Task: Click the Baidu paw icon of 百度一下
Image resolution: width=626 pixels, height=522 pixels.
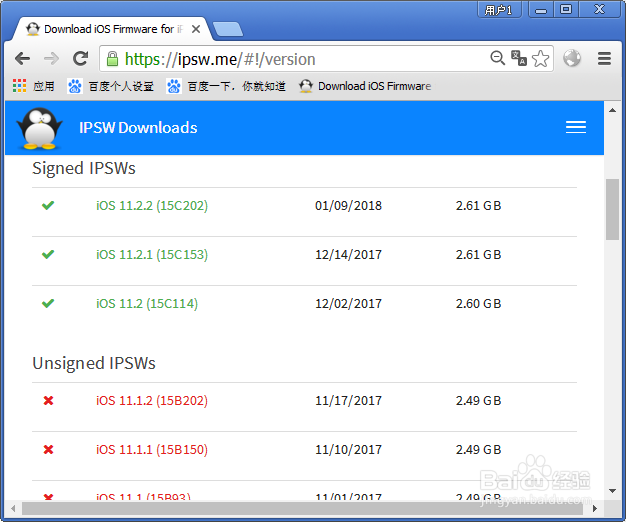Action: coord(174,86)
